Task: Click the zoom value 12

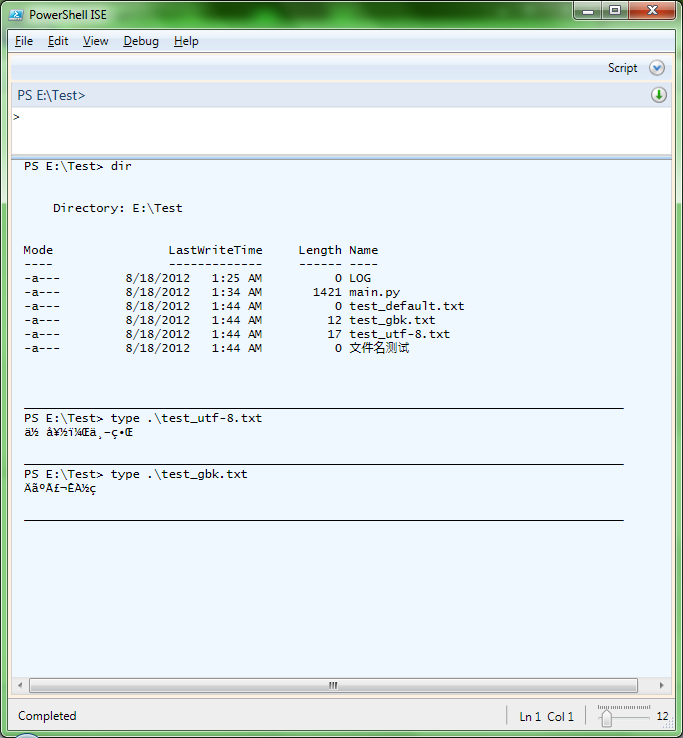Action: click(662, 716)
